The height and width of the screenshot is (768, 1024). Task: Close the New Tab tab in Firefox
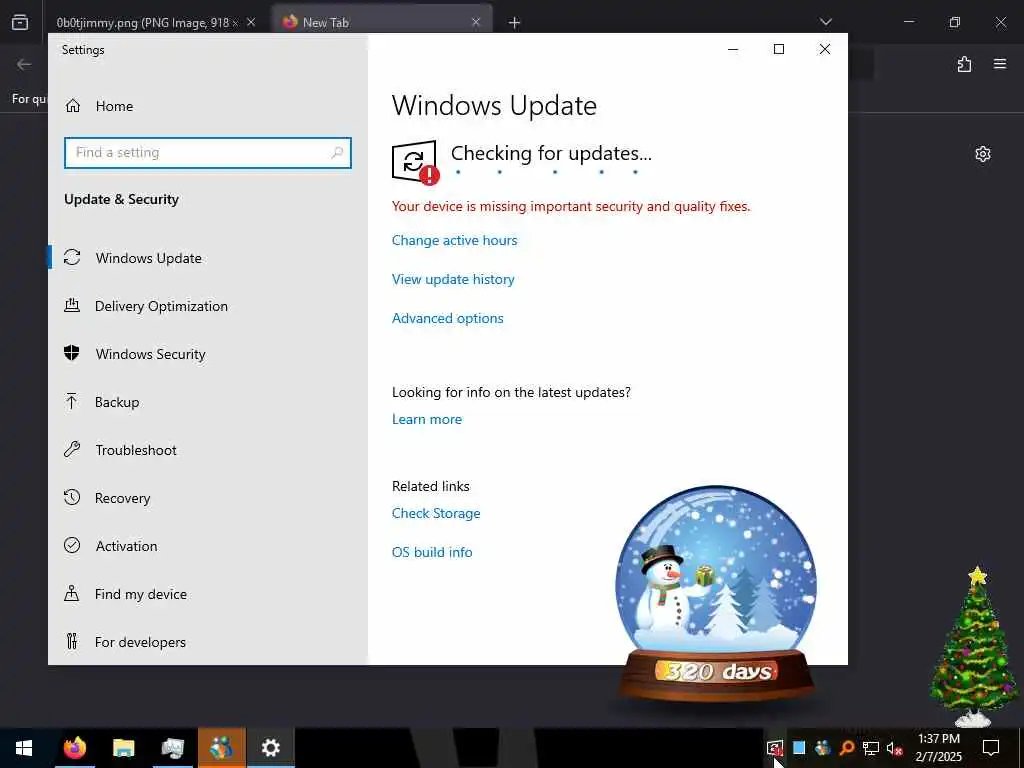tap(475, 22)
